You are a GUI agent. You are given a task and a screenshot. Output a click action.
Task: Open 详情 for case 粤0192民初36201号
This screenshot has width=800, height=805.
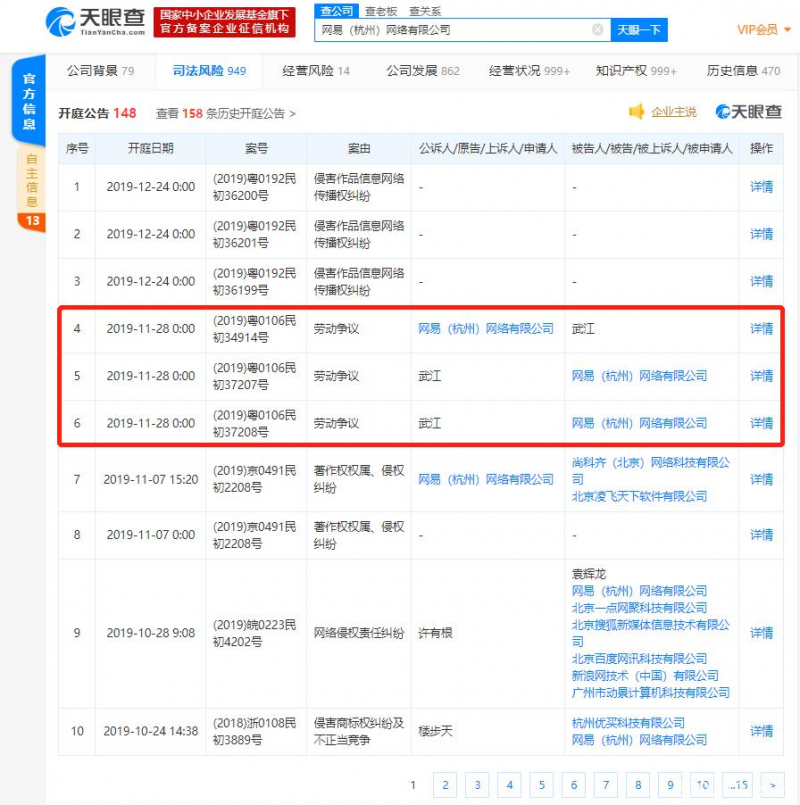click(x=761, y=234)
